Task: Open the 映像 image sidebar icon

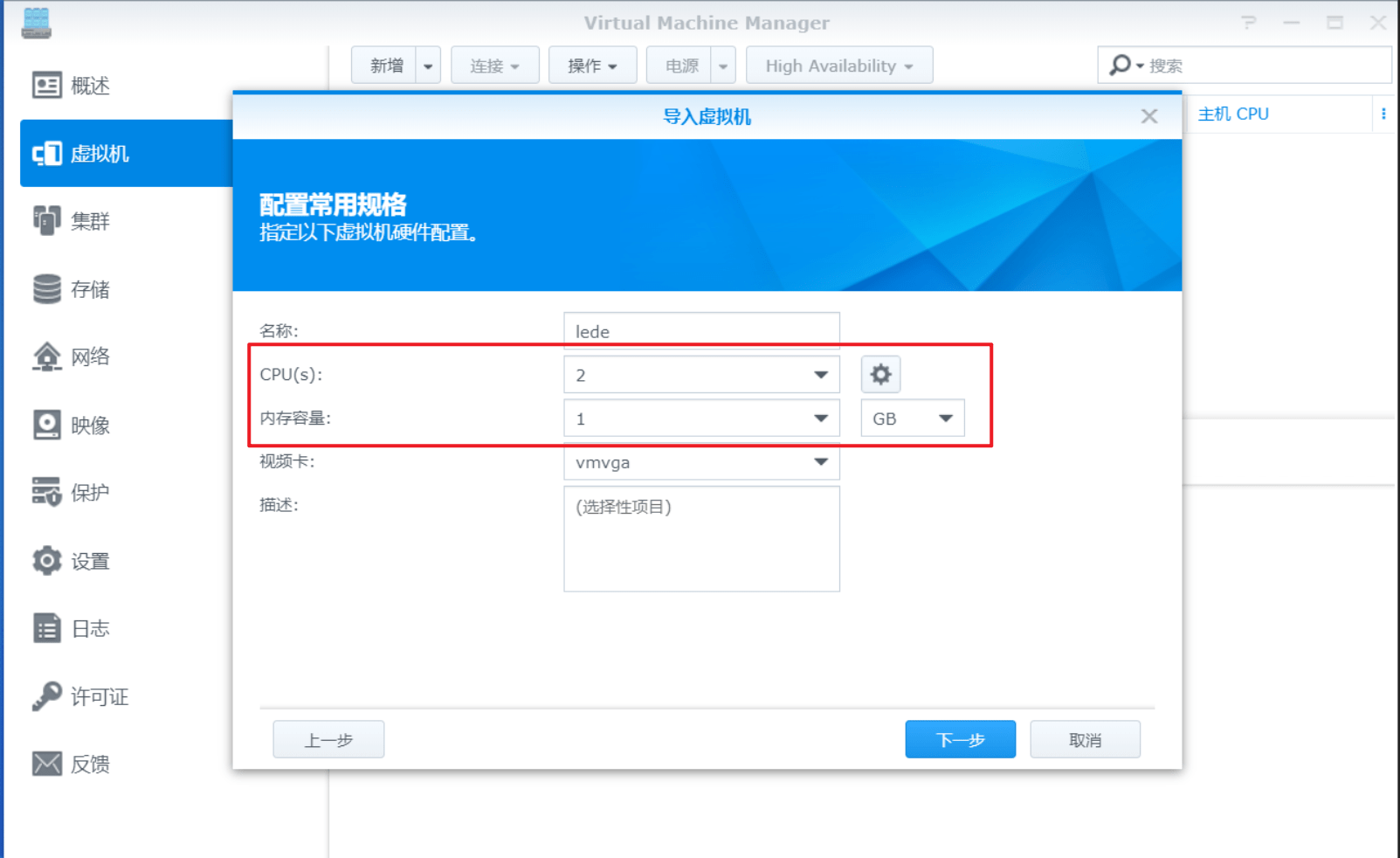Action: (47, 425)
